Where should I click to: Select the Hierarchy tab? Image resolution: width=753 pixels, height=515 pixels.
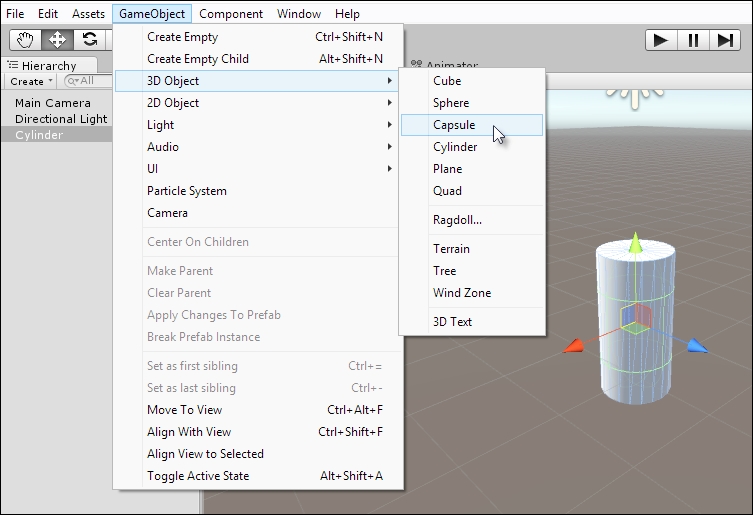(x=49, y=65)
